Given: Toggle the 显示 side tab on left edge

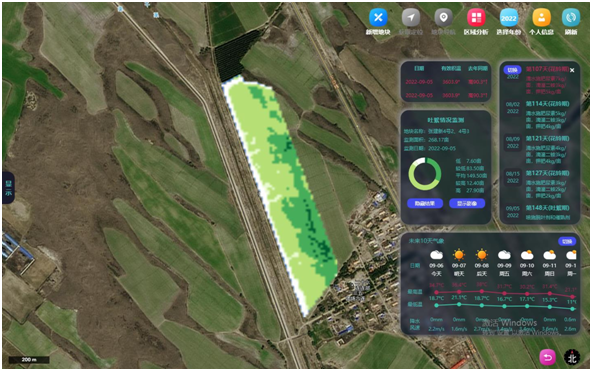Looking at the screenshot, I should [8, 188].
